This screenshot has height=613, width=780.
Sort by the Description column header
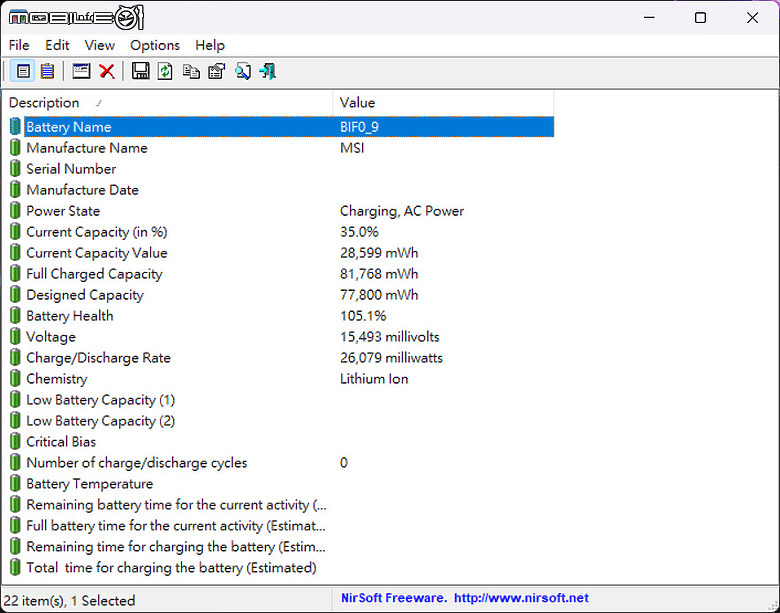click(167, 102)
